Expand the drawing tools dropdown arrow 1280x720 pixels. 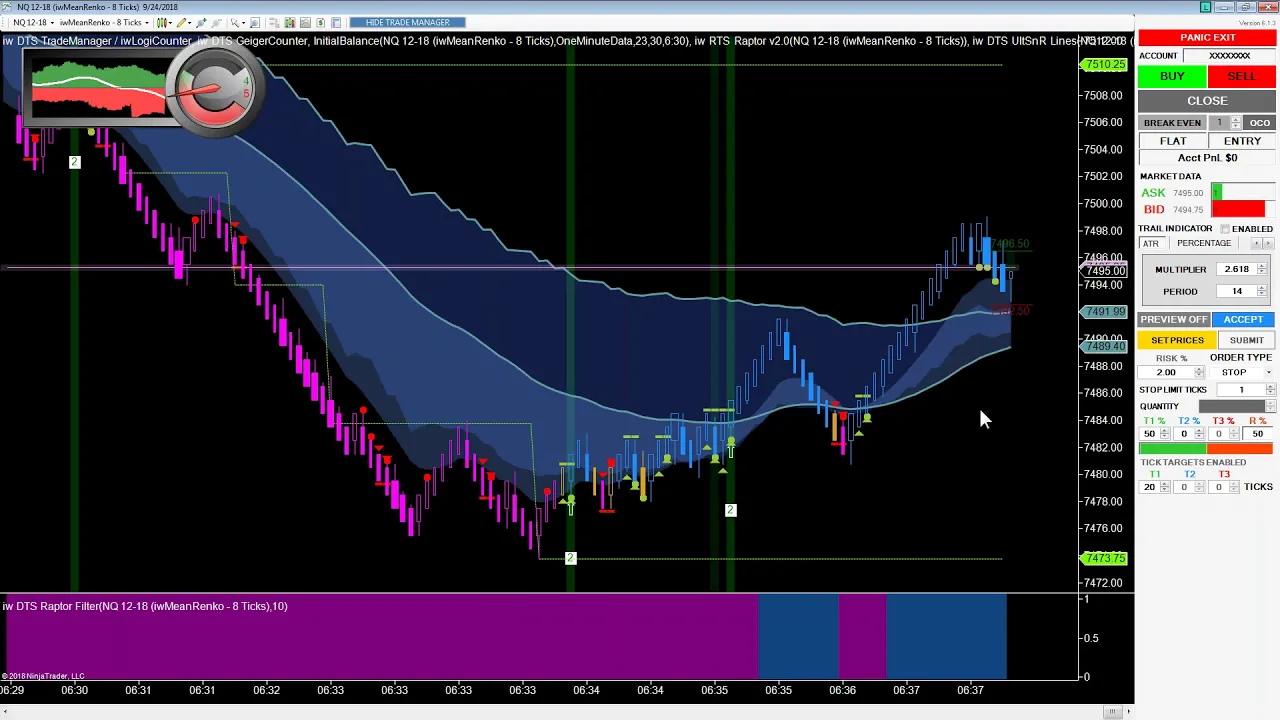(190, 22)
